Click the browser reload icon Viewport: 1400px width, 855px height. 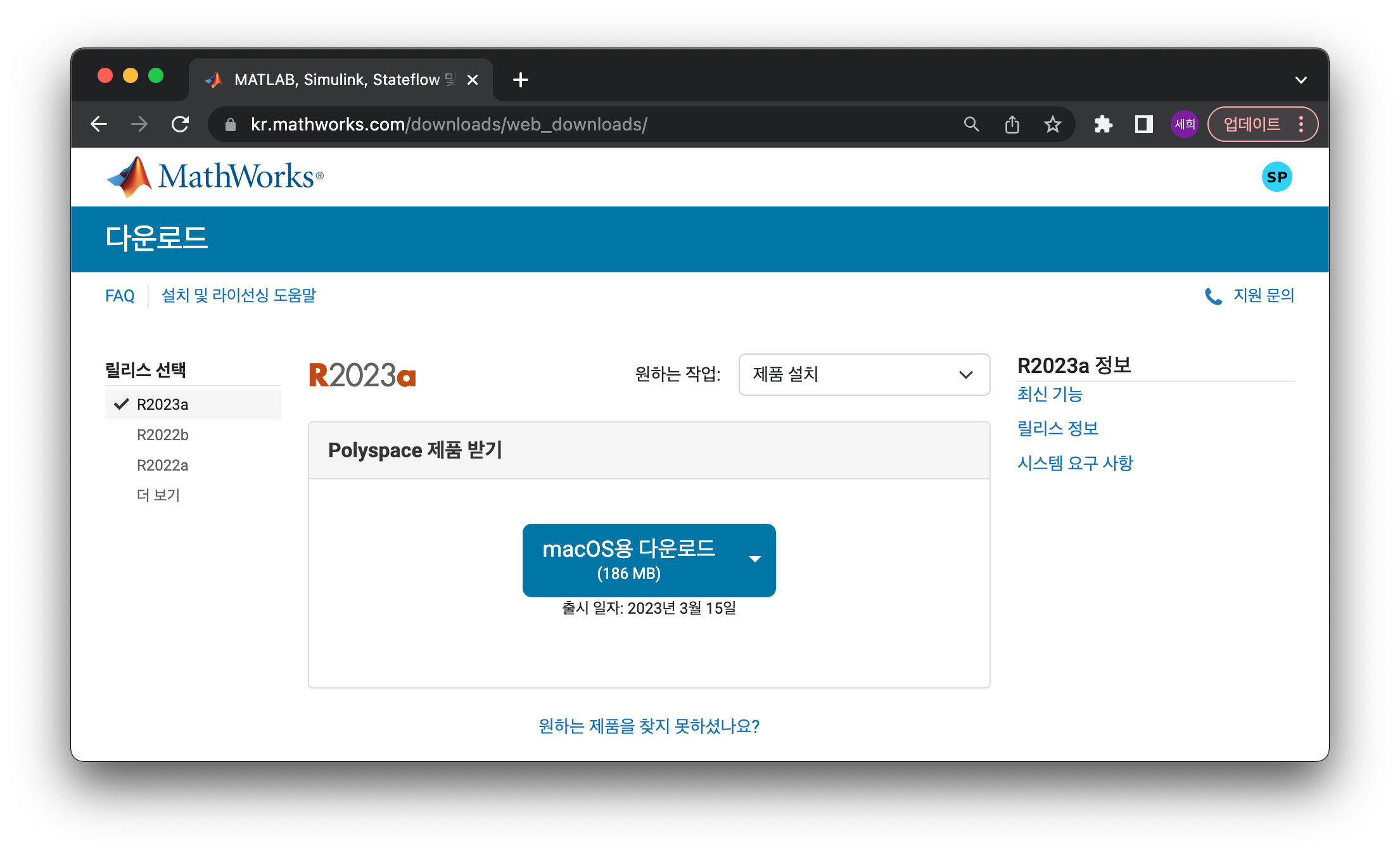(x=181, y=124)
